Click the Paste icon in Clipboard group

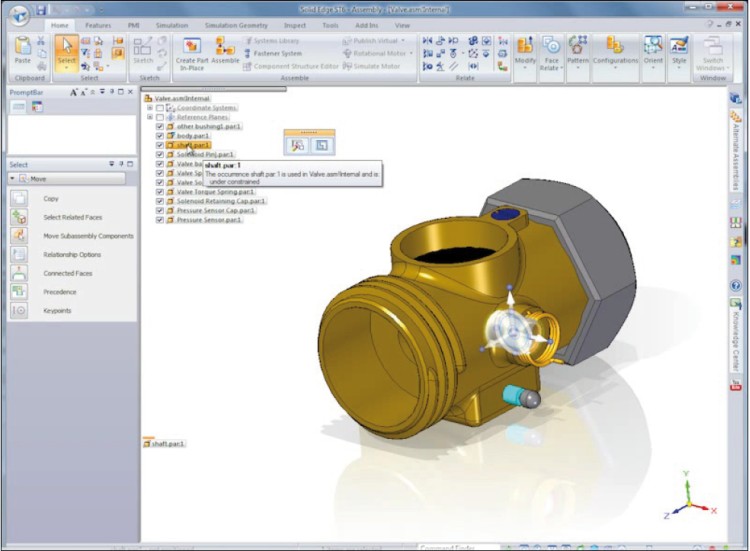pos(23,51)
